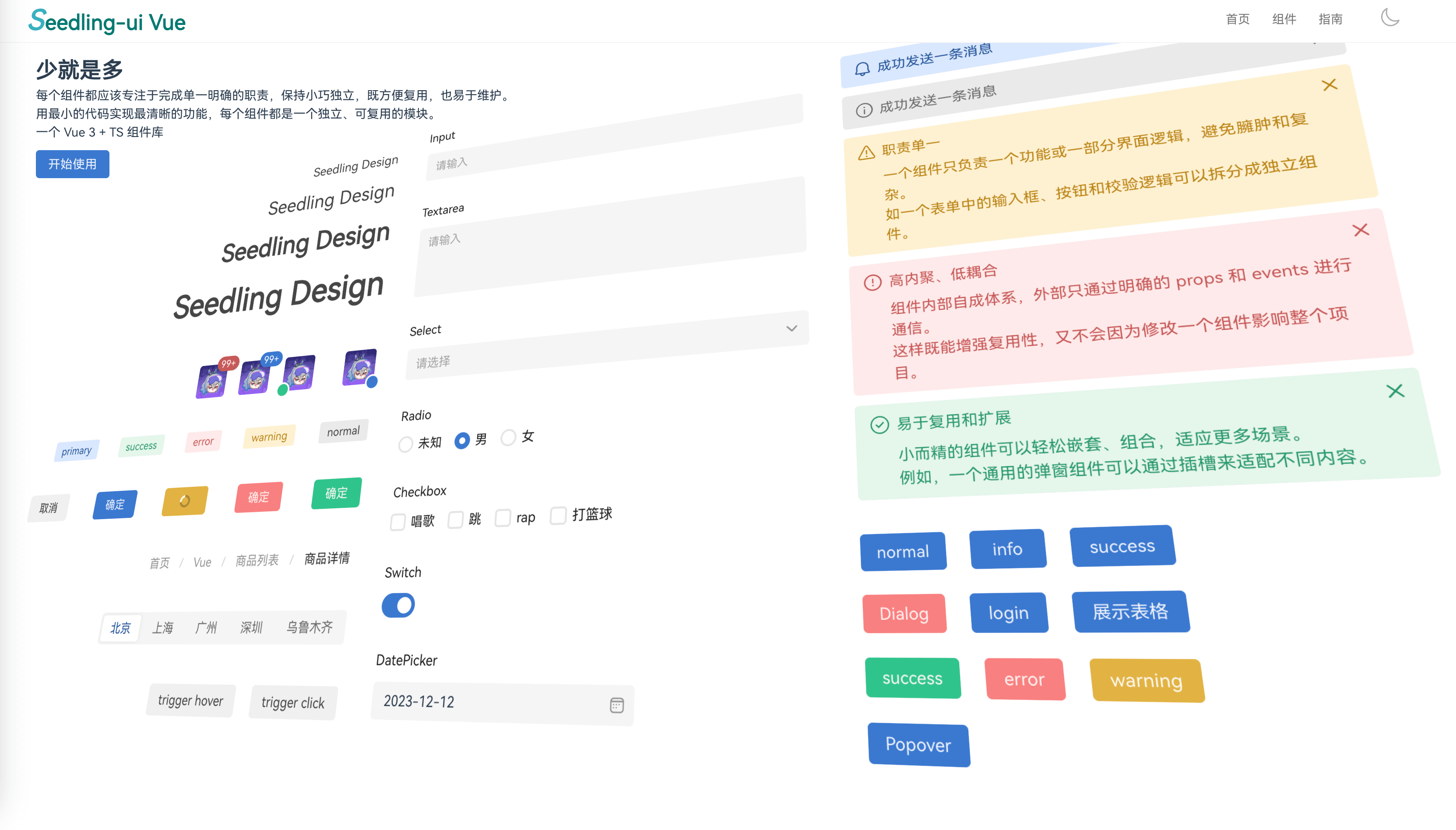Viewport: 1456px width, 830px height.
Task: Select the 女 radio option
Action: coord(508,438)
